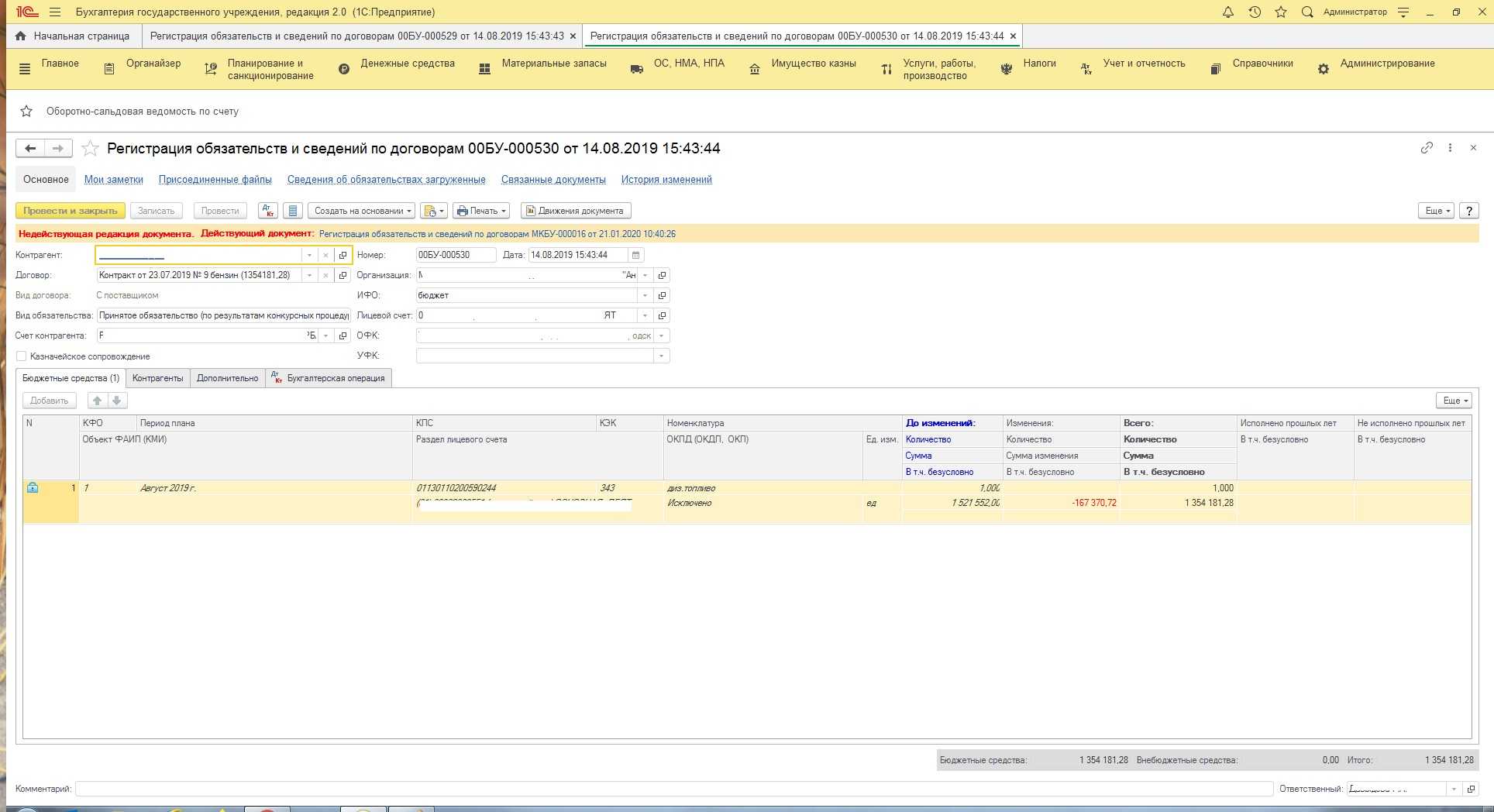Open Счет контрагента record icon
This screenshot has width=1494, height=812.
[x=343, y=335]
